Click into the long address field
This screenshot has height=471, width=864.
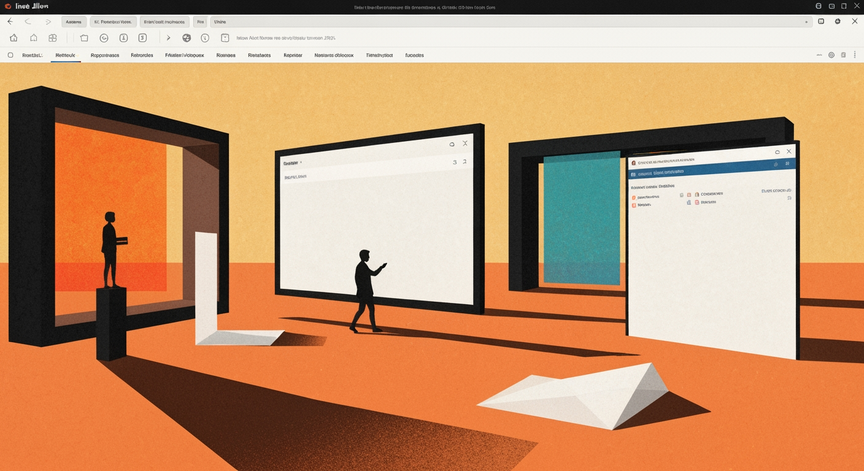[x=510, y=22]
